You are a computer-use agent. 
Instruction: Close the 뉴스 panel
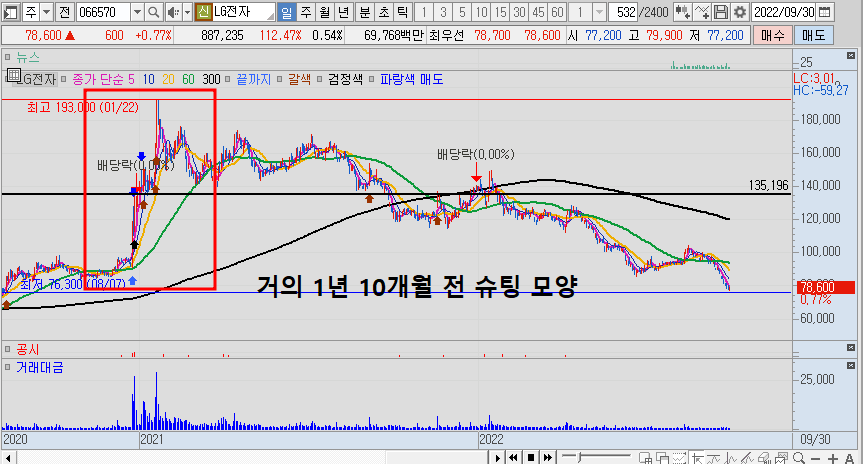(851, 56)
